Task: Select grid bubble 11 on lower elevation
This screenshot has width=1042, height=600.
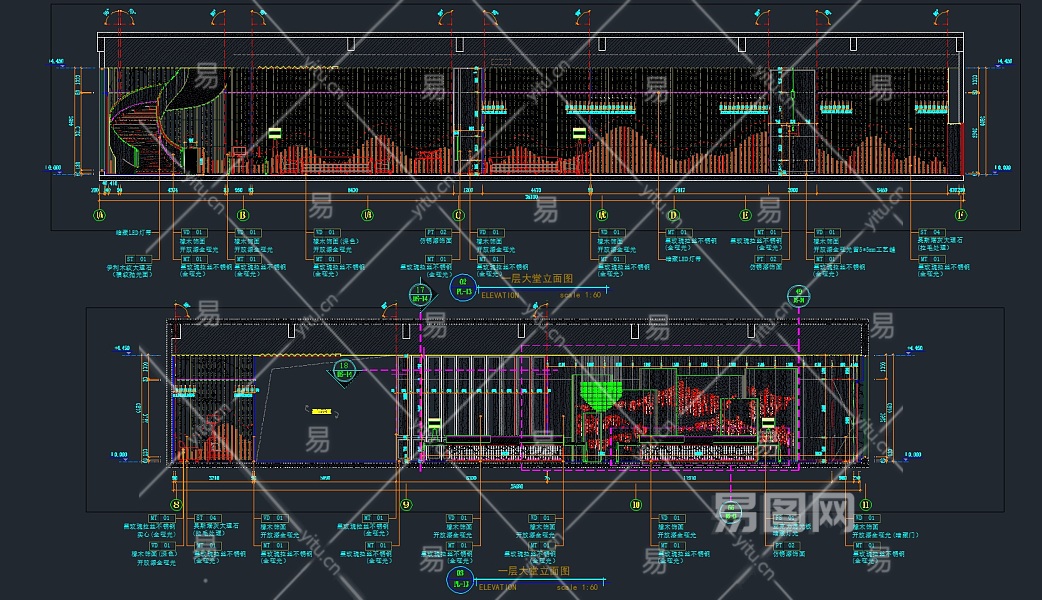Action: pos(866,505)
